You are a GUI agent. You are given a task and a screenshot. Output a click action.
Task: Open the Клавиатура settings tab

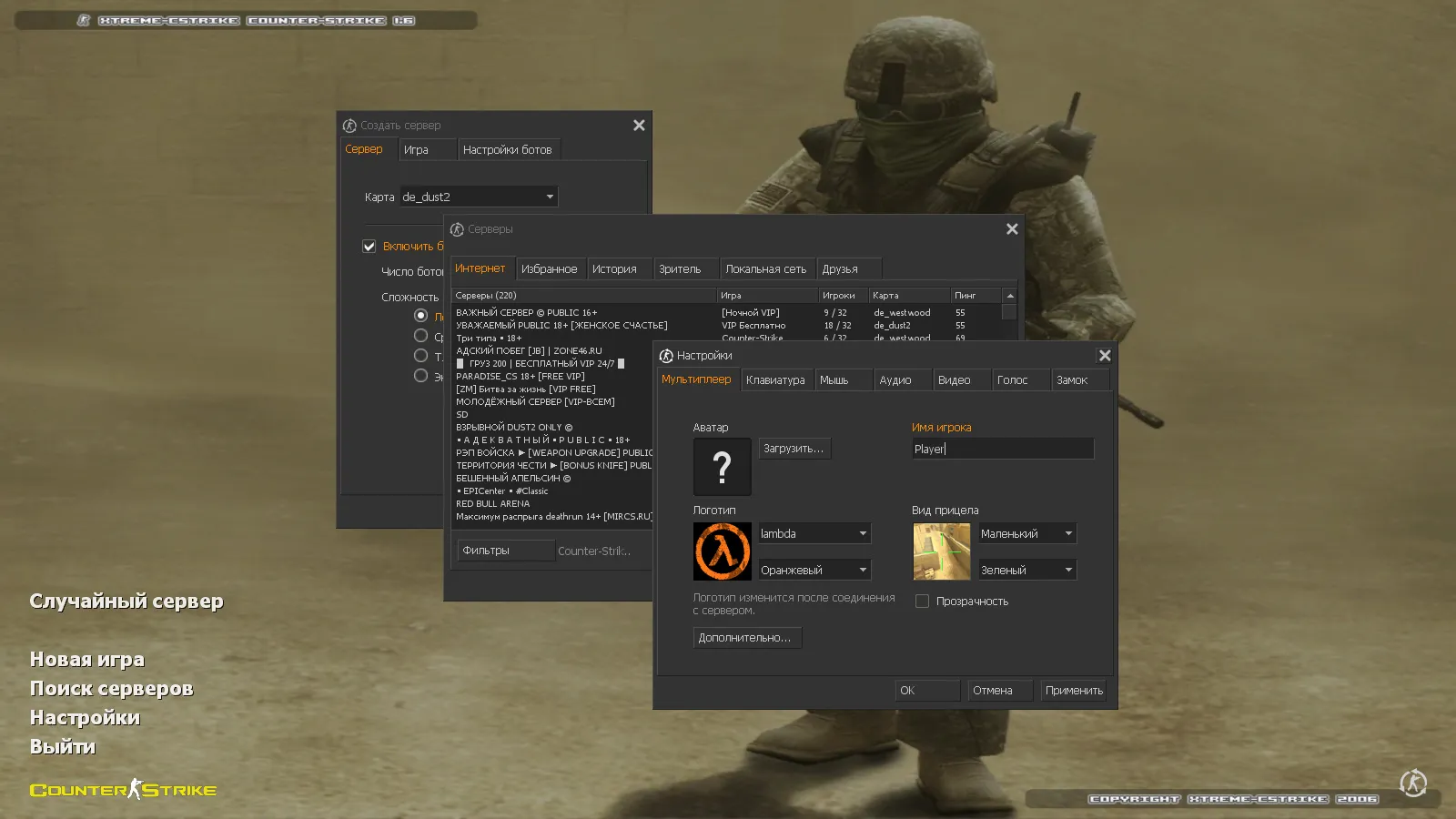point(776,379)
